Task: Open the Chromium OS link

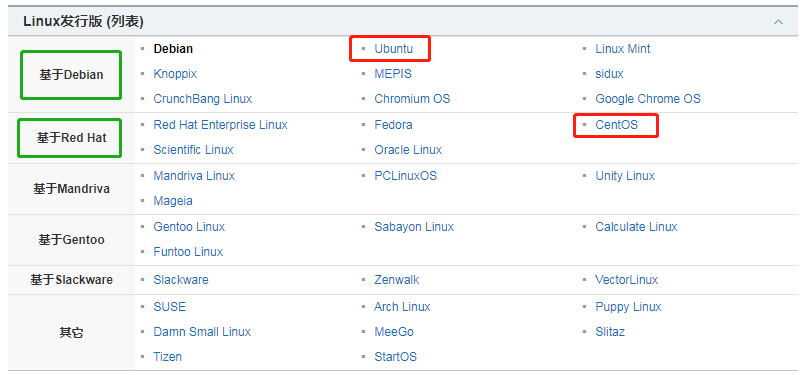Action: click(x=412, y=99)
